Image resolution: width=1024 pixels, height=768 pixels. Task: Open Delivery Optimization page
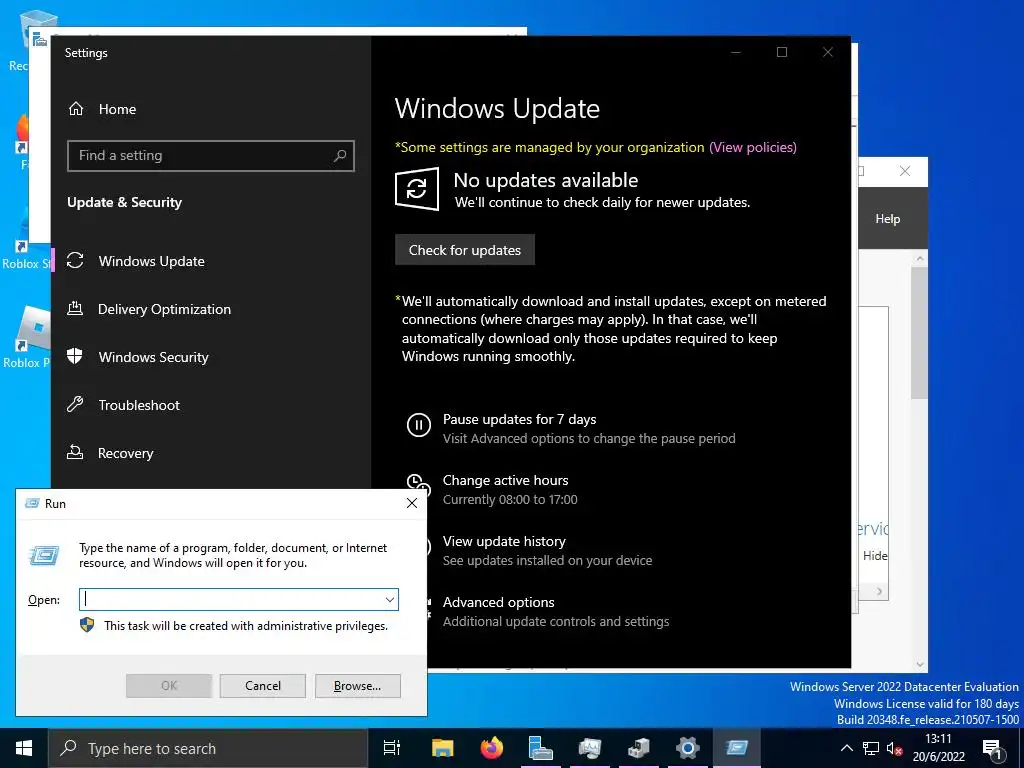164,309
